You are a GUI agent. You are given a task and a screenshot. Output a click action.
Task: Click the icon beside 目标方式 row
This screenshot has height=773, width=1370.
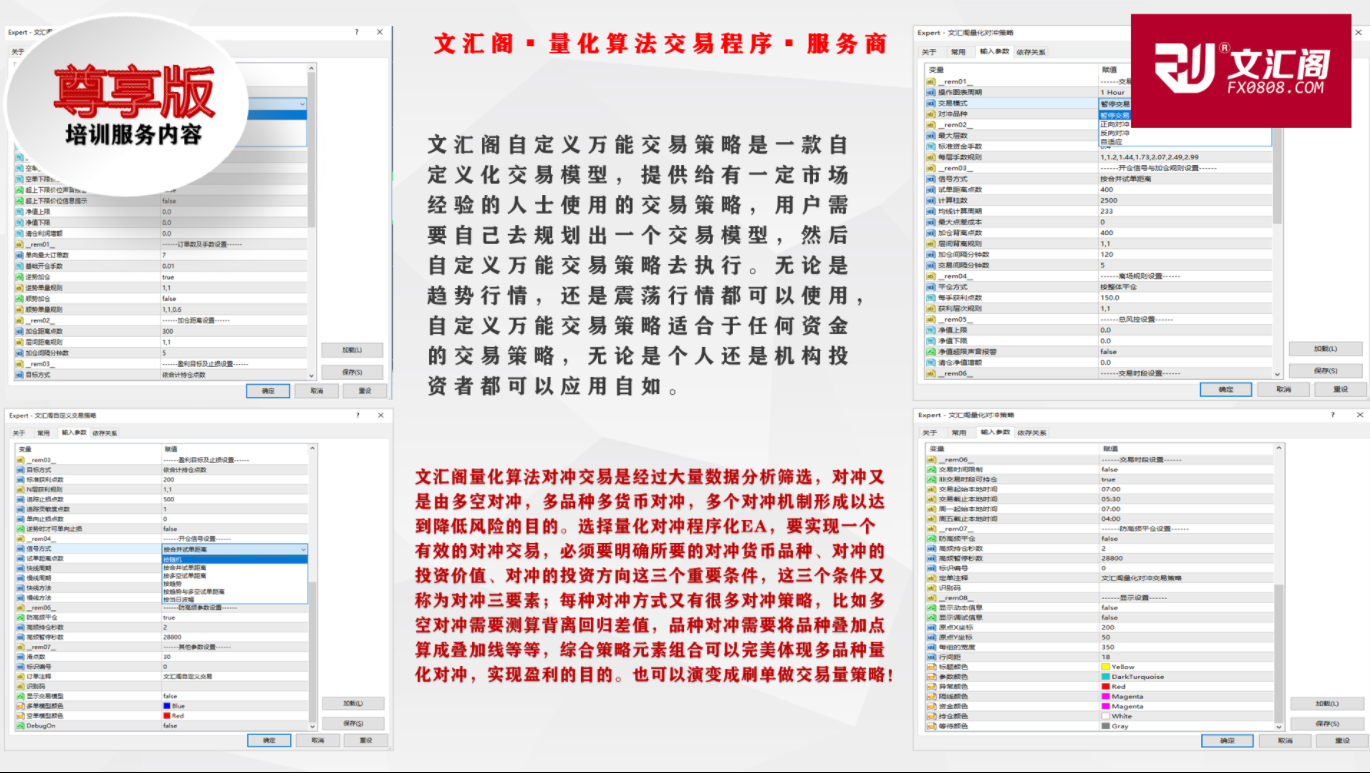19,470
